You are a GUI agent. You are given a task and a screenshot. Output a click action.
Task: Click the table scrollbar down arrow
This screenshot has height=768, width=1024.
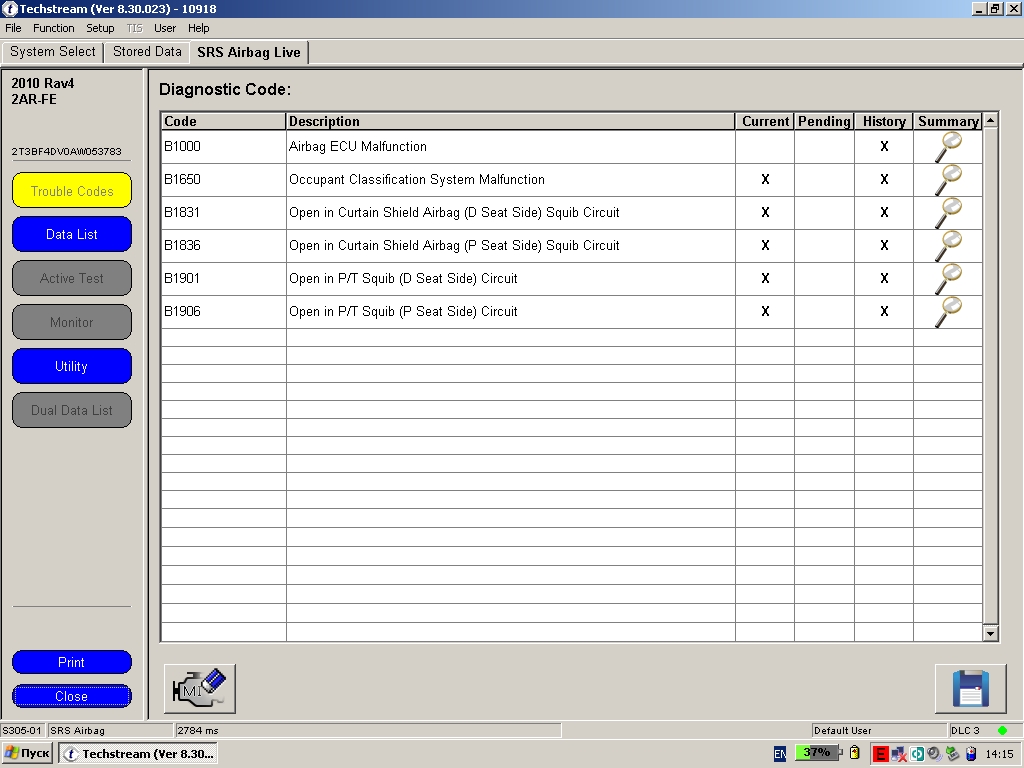[x=991, y=633]
